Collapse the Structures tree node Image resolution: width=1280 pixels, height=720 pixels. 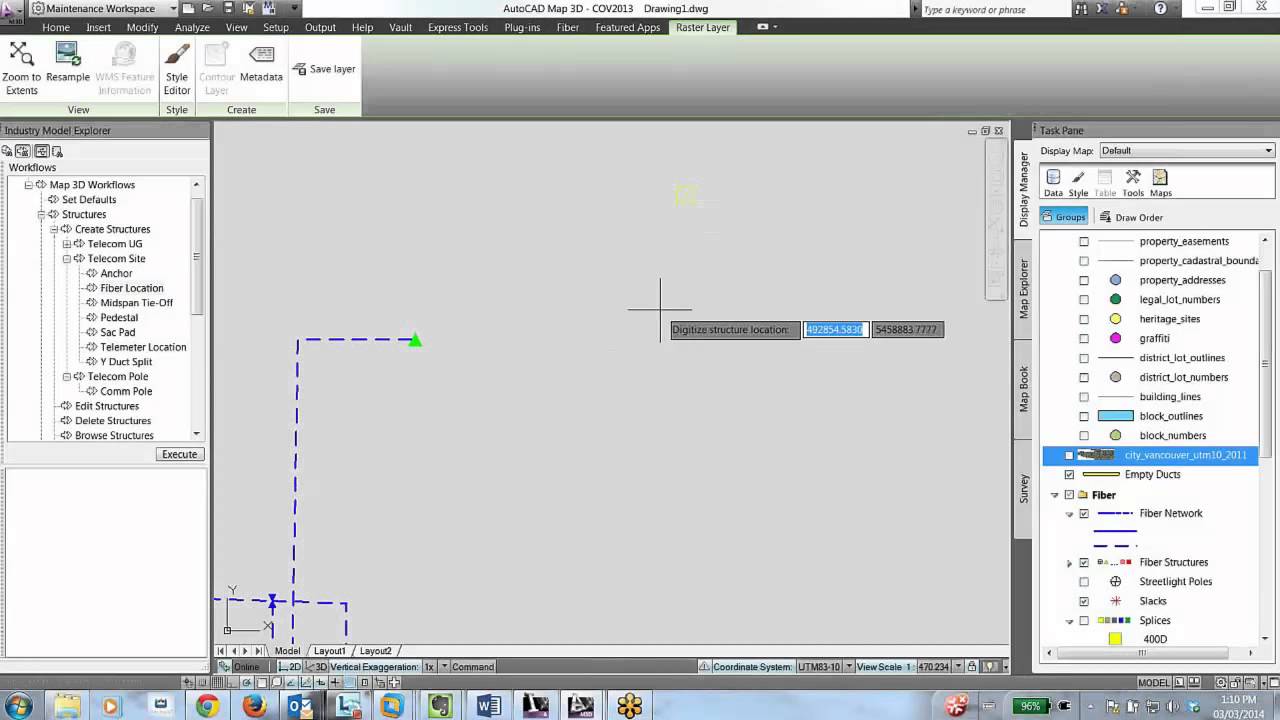point(42,215)
